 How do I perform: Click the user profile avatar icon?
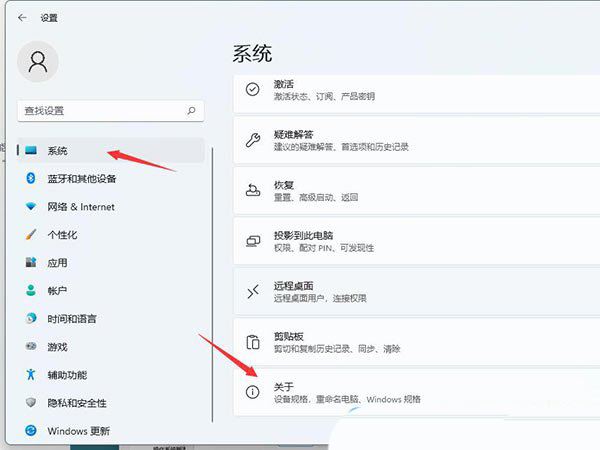tap(38, 63)
